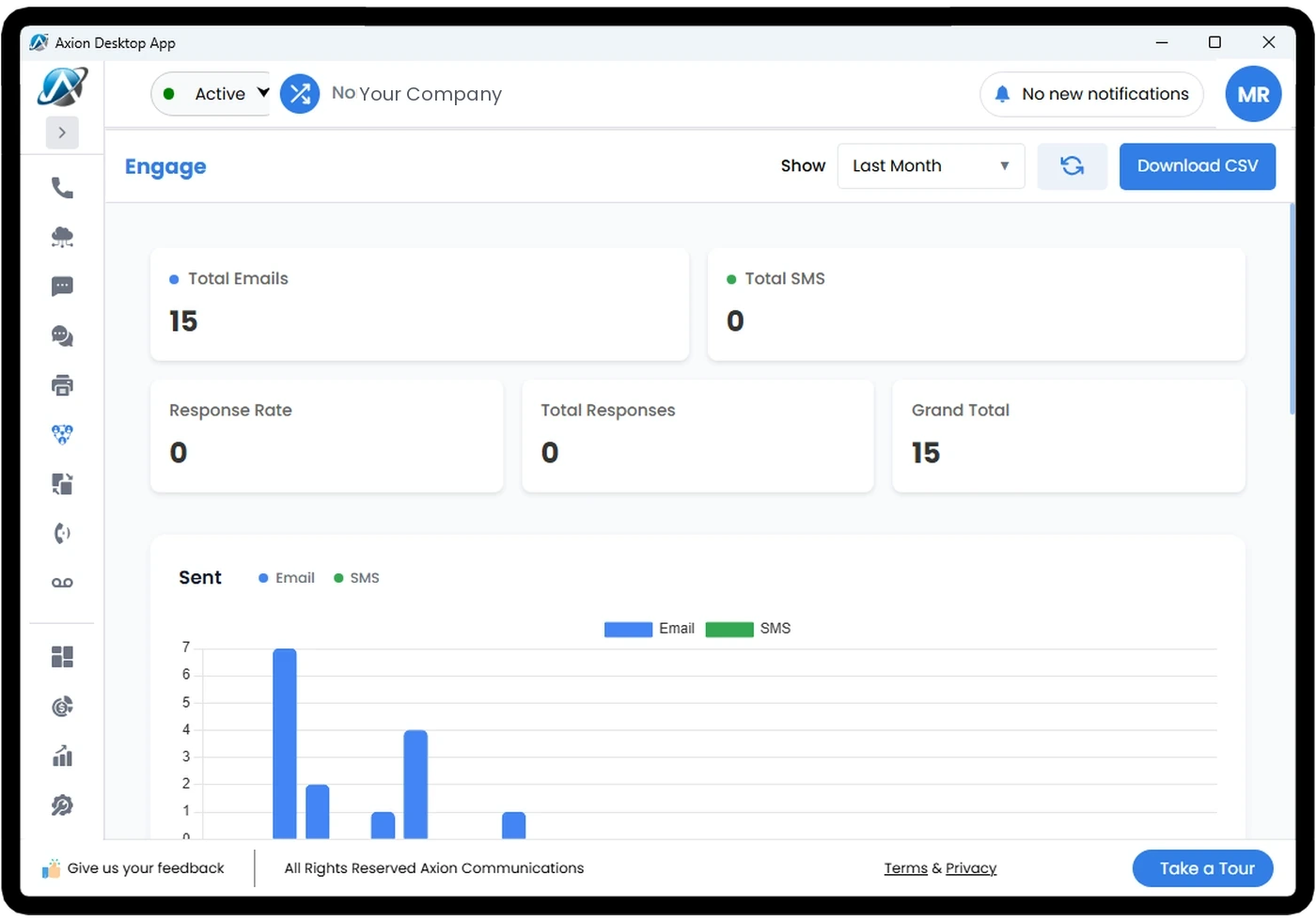Click the notification bell icon
The width and height of the screenshot is (1316, 921).
pos(1002,94)
